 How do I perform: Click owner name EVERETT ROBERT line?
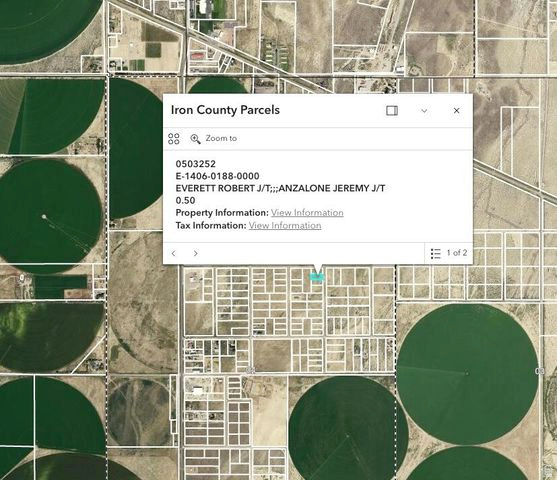pos(280,188)
